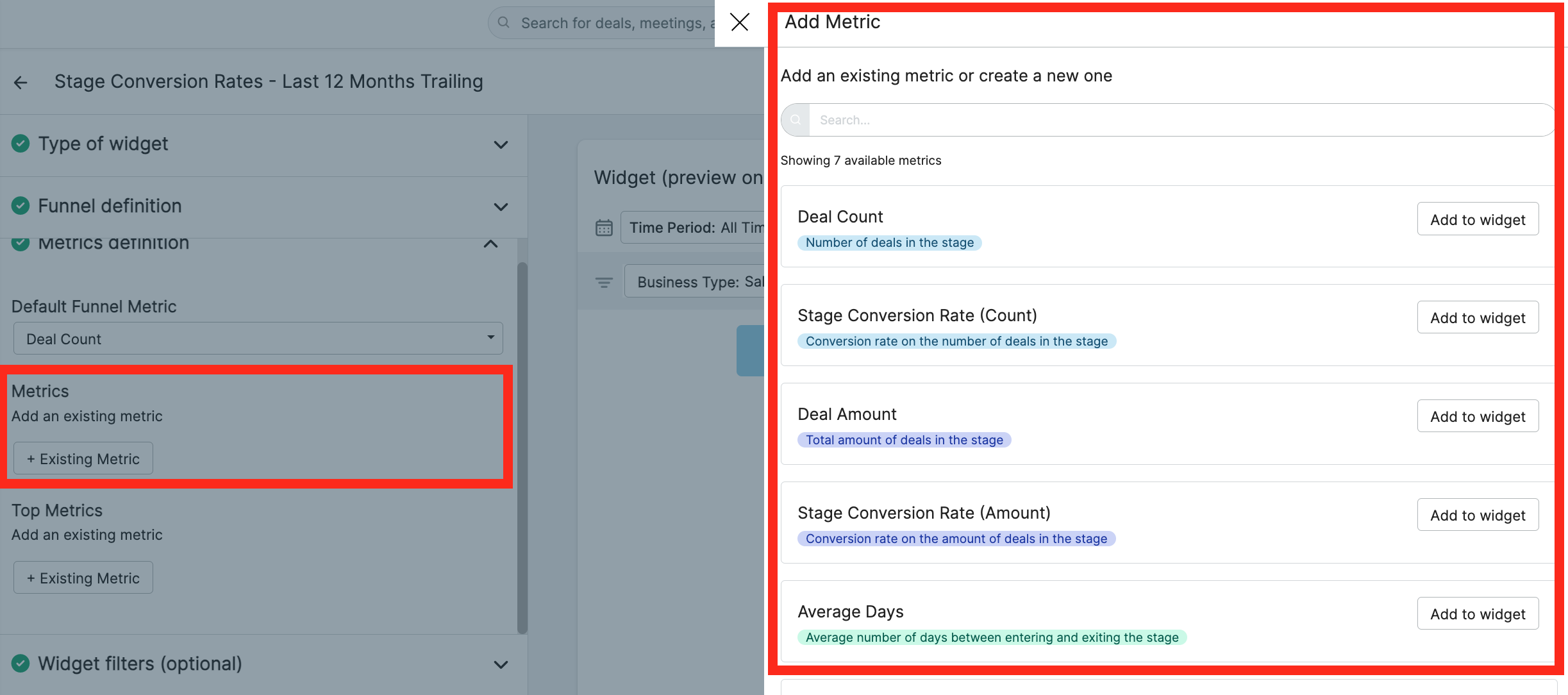Go back using the left arrow icon
1568x695 pixels.
click(x=21, y=82)
